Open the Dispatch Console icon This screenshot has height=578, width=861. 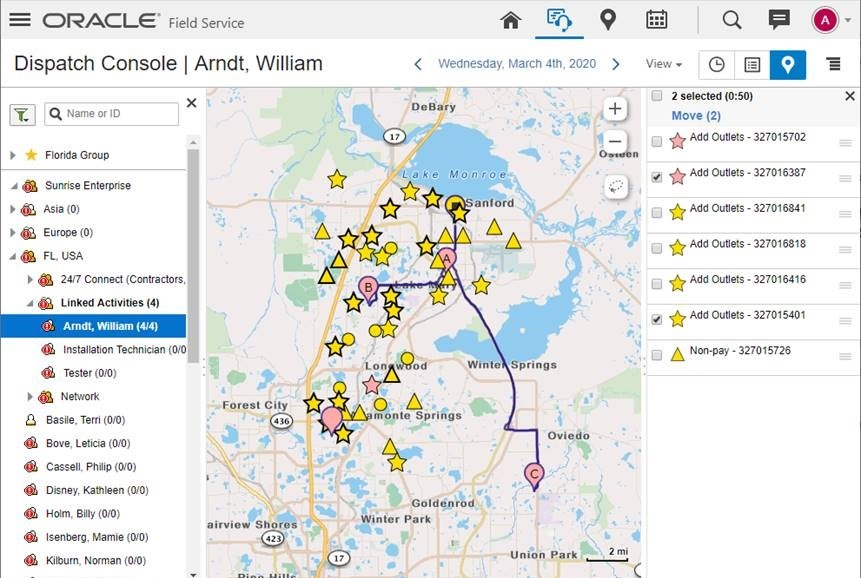(559, 20)
